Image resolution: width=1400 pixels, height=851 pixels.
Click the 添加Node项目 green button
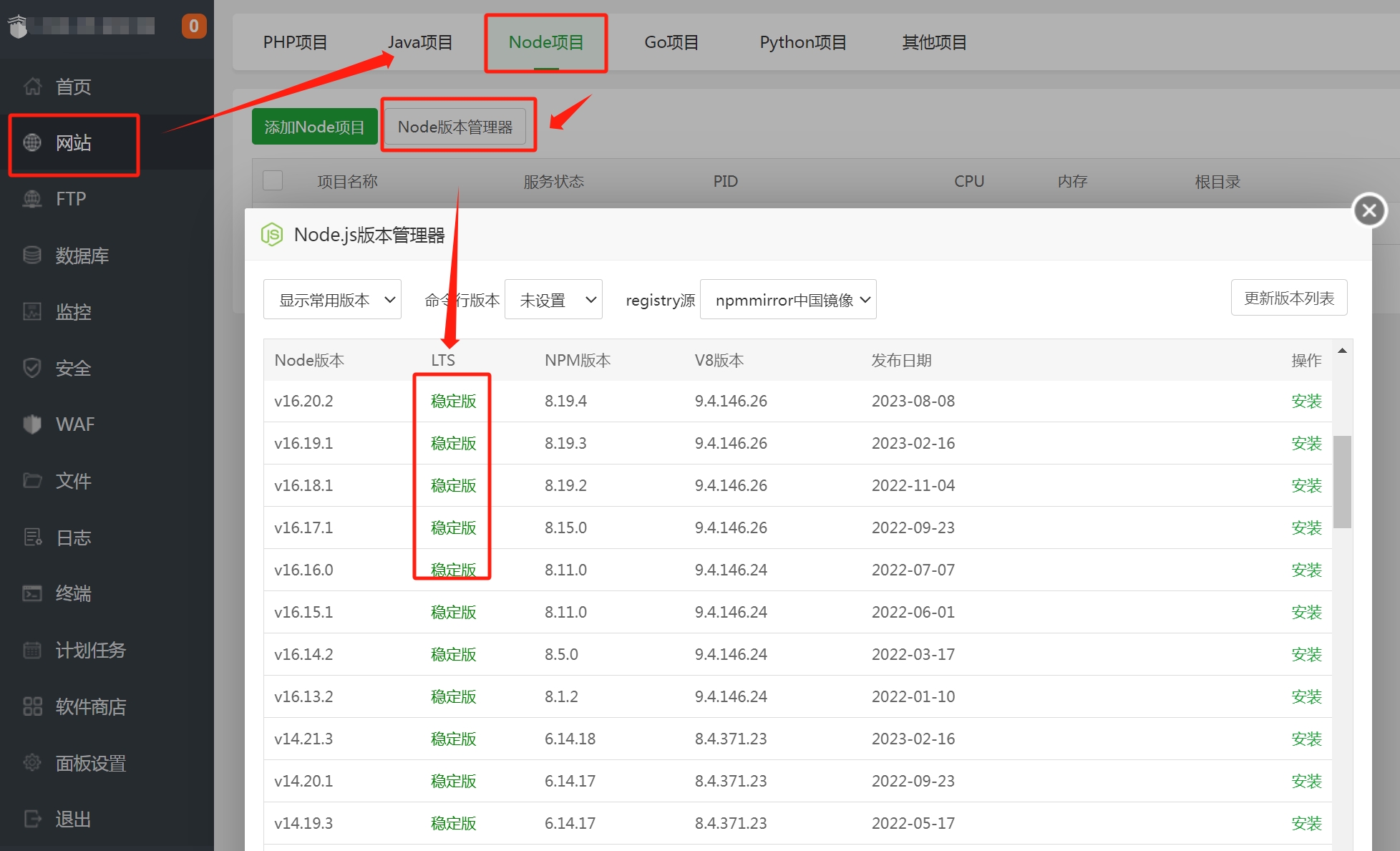click(x=314, y=127)
